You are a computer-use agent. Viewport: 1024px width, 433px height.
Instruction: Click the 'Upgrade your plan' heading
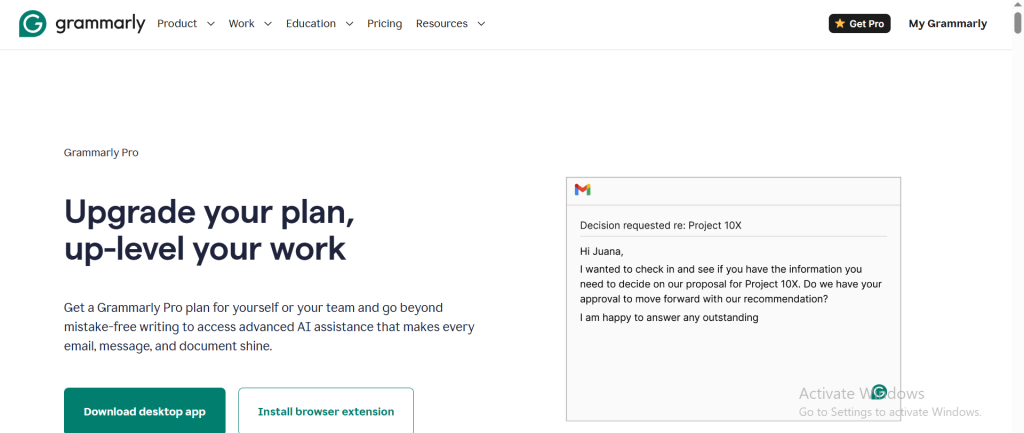coord(210,230)
